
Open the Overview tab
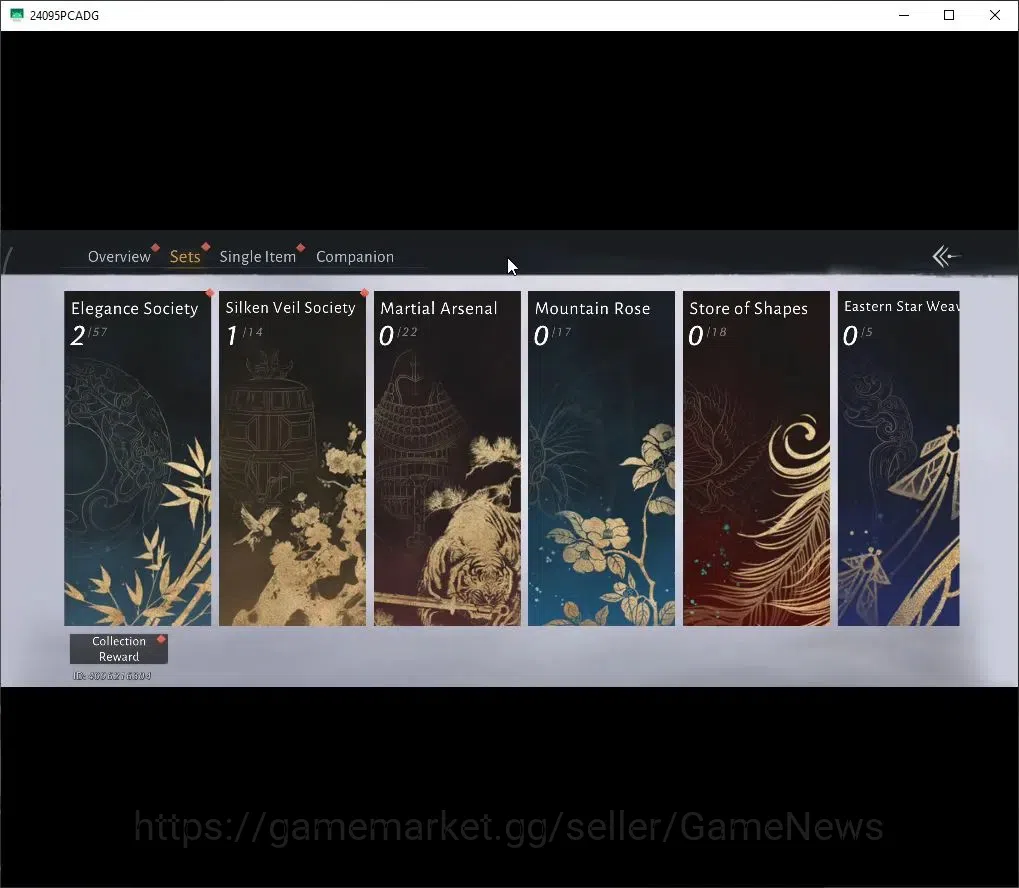119,257
